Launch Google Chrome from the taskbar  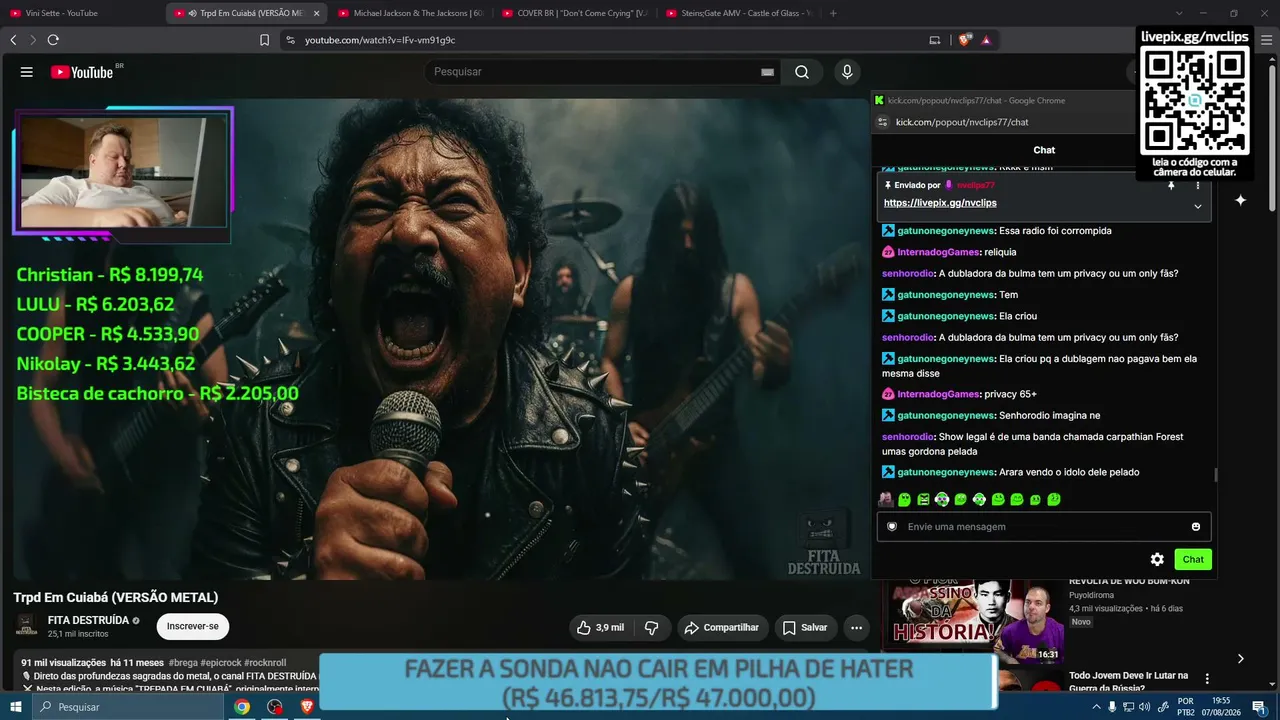242,707
